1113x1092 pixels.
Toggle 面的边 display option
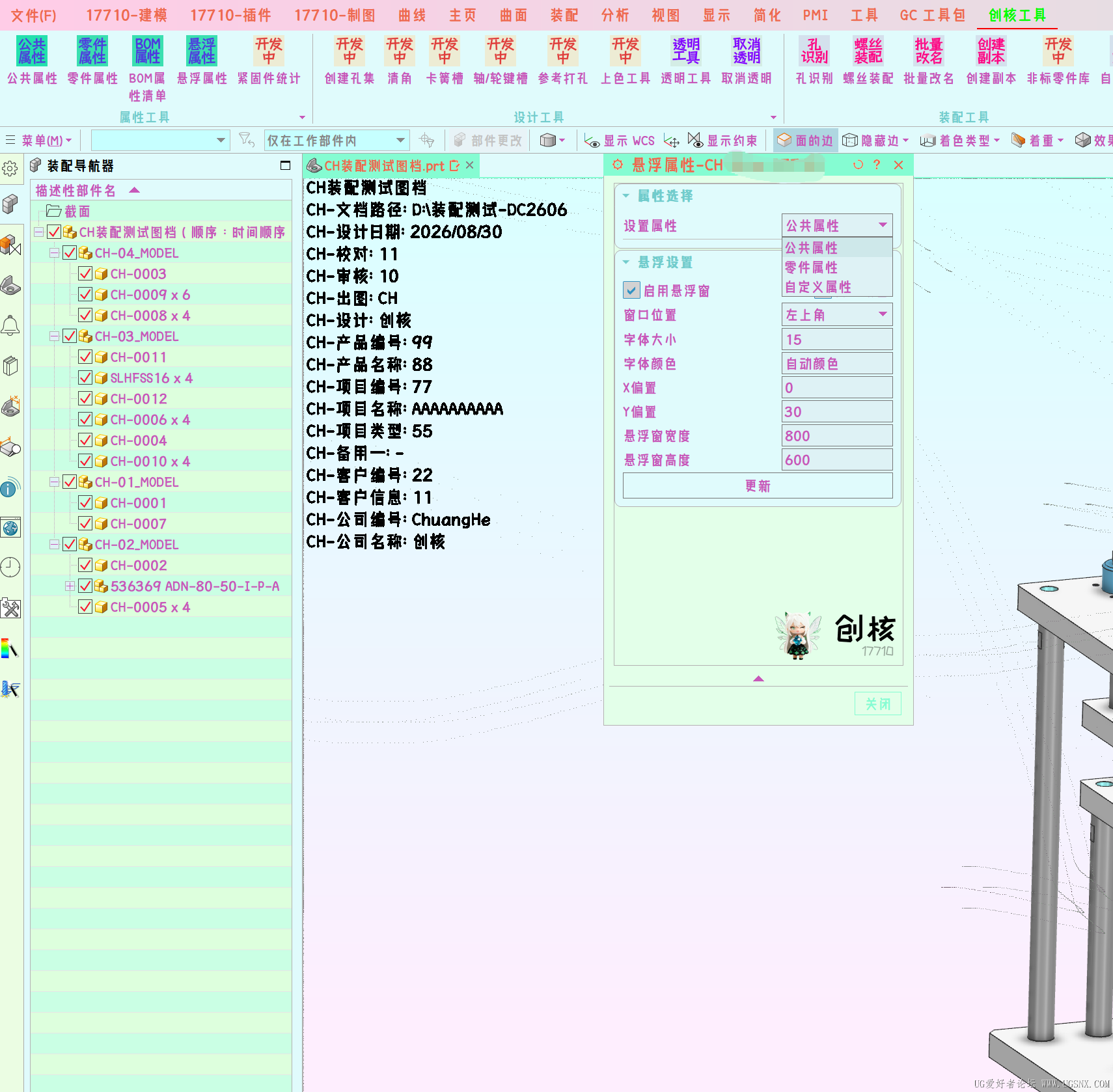(805, 141)
